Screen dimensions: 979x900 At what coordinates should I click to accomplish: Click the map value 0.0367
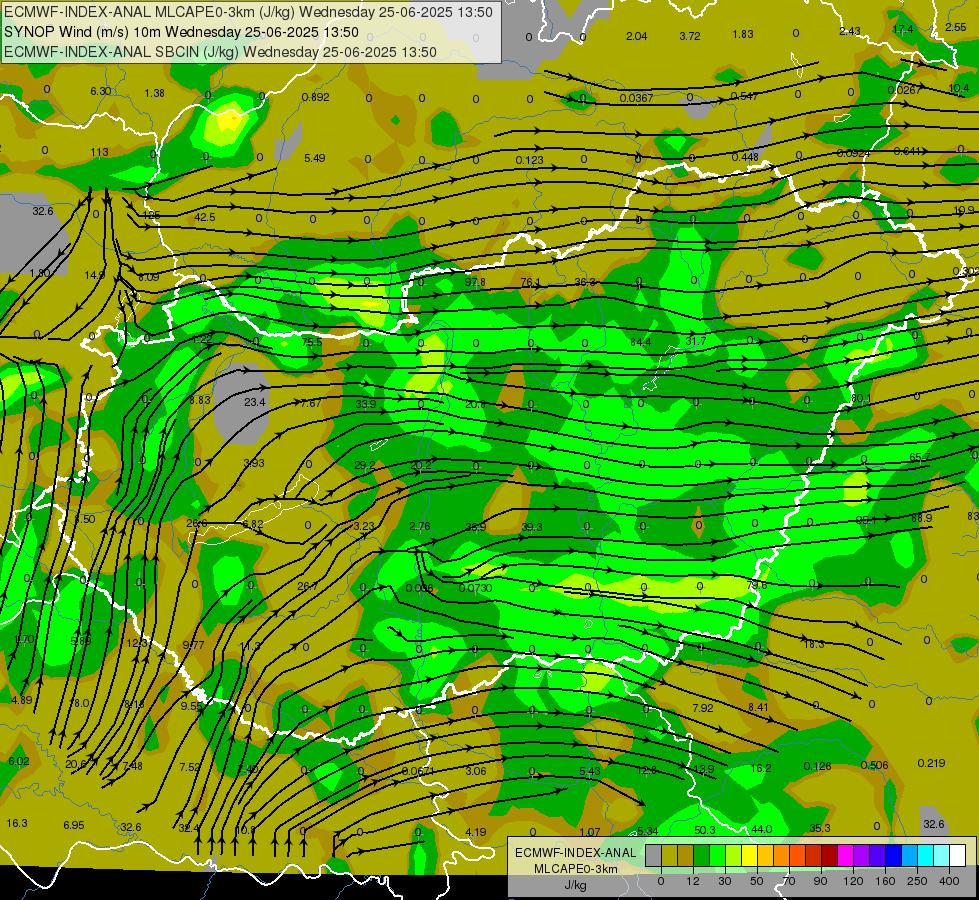pos(636,98)
